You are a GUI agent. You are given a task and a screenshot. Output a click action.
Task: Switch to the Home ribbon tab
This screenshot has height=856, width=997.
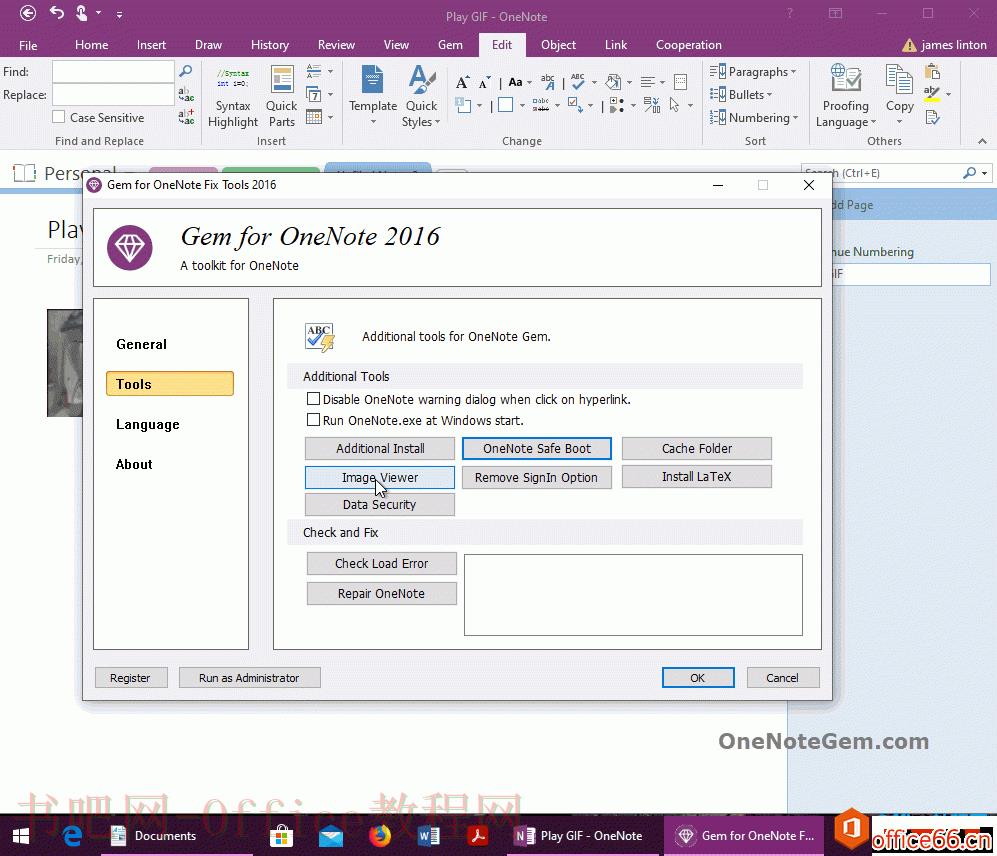[x=92, y=45]
